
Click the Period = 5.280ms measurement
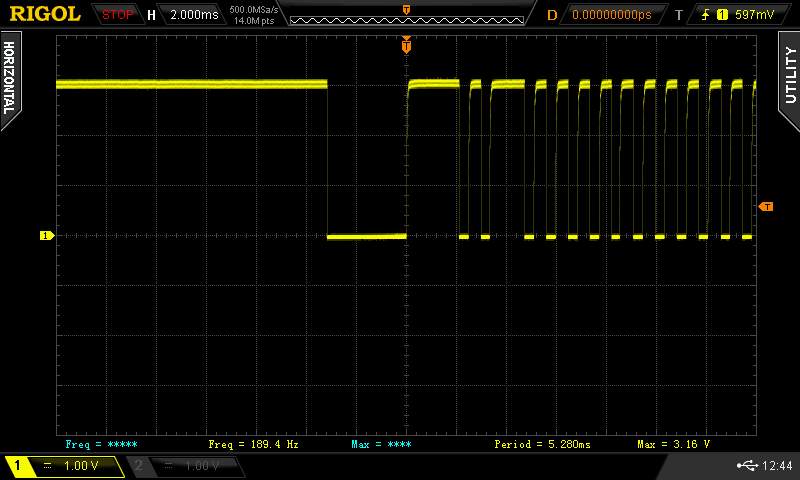543,443
